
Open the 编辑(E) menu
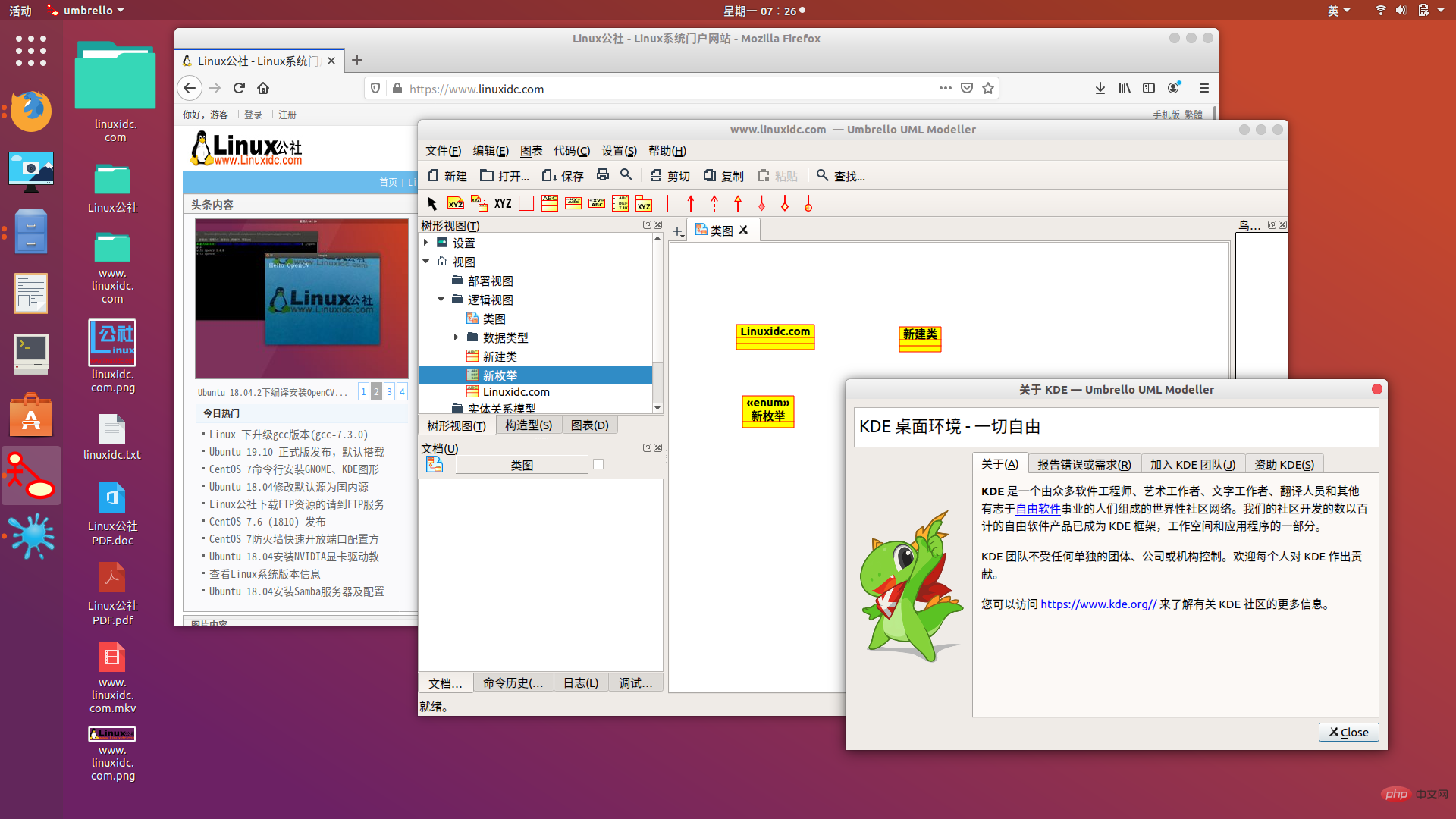491,150
